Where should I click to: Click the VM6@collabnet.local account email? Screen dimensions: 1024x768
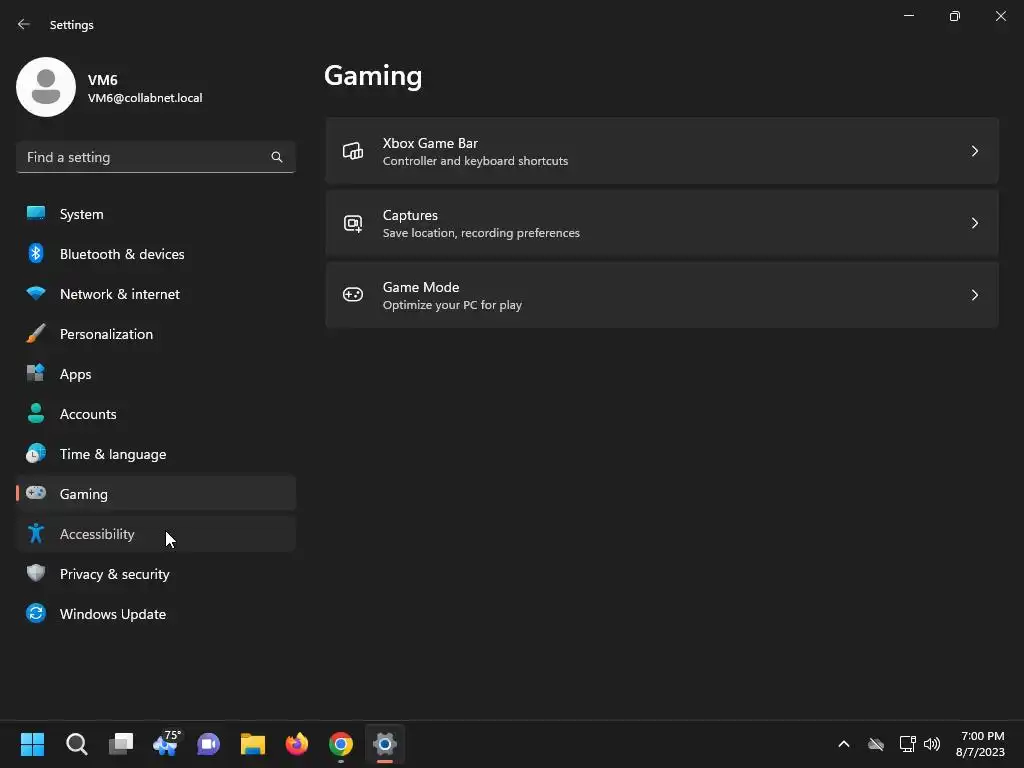(145, 98)
